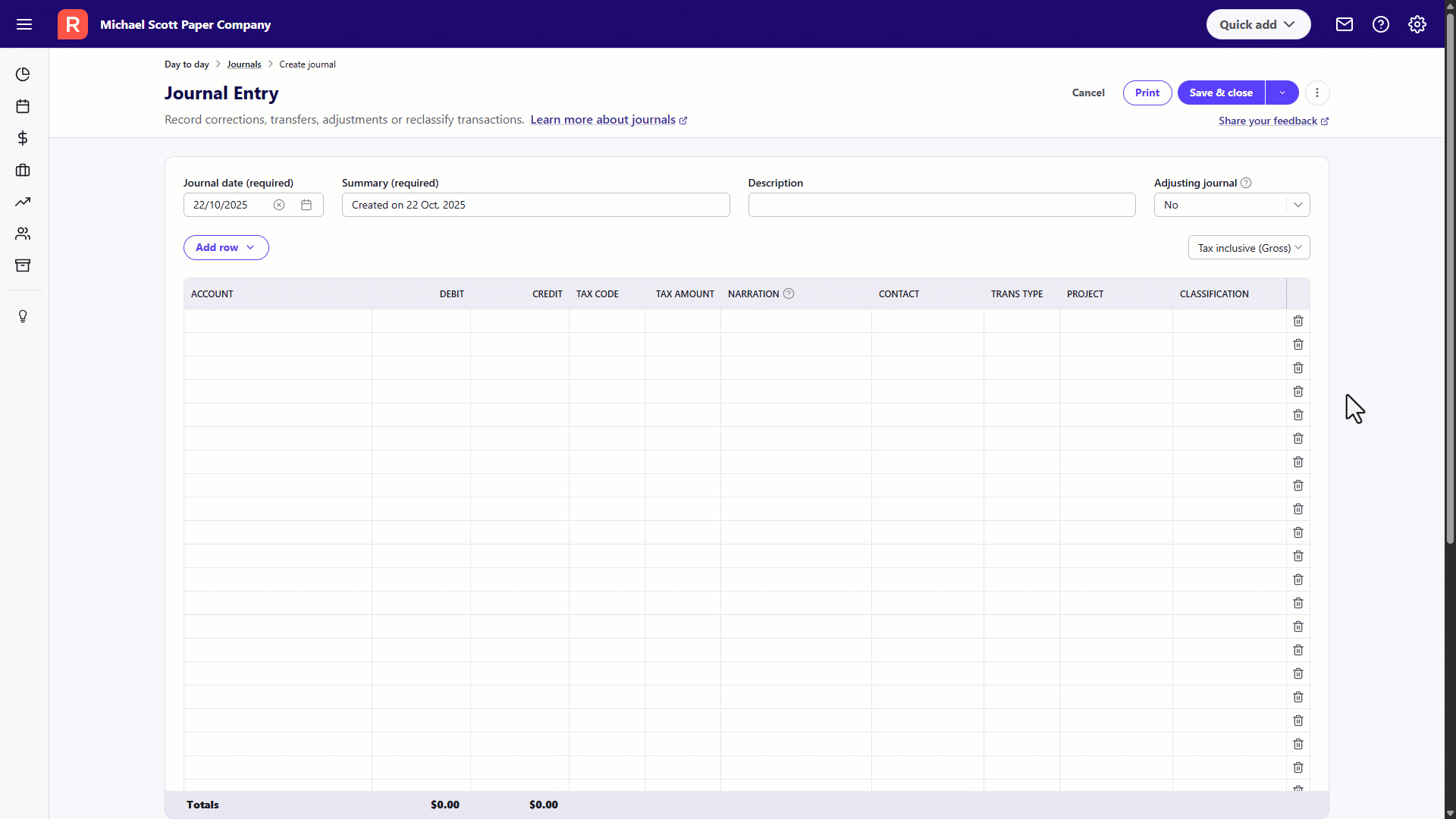Click into the Description input field

point(941,205)
